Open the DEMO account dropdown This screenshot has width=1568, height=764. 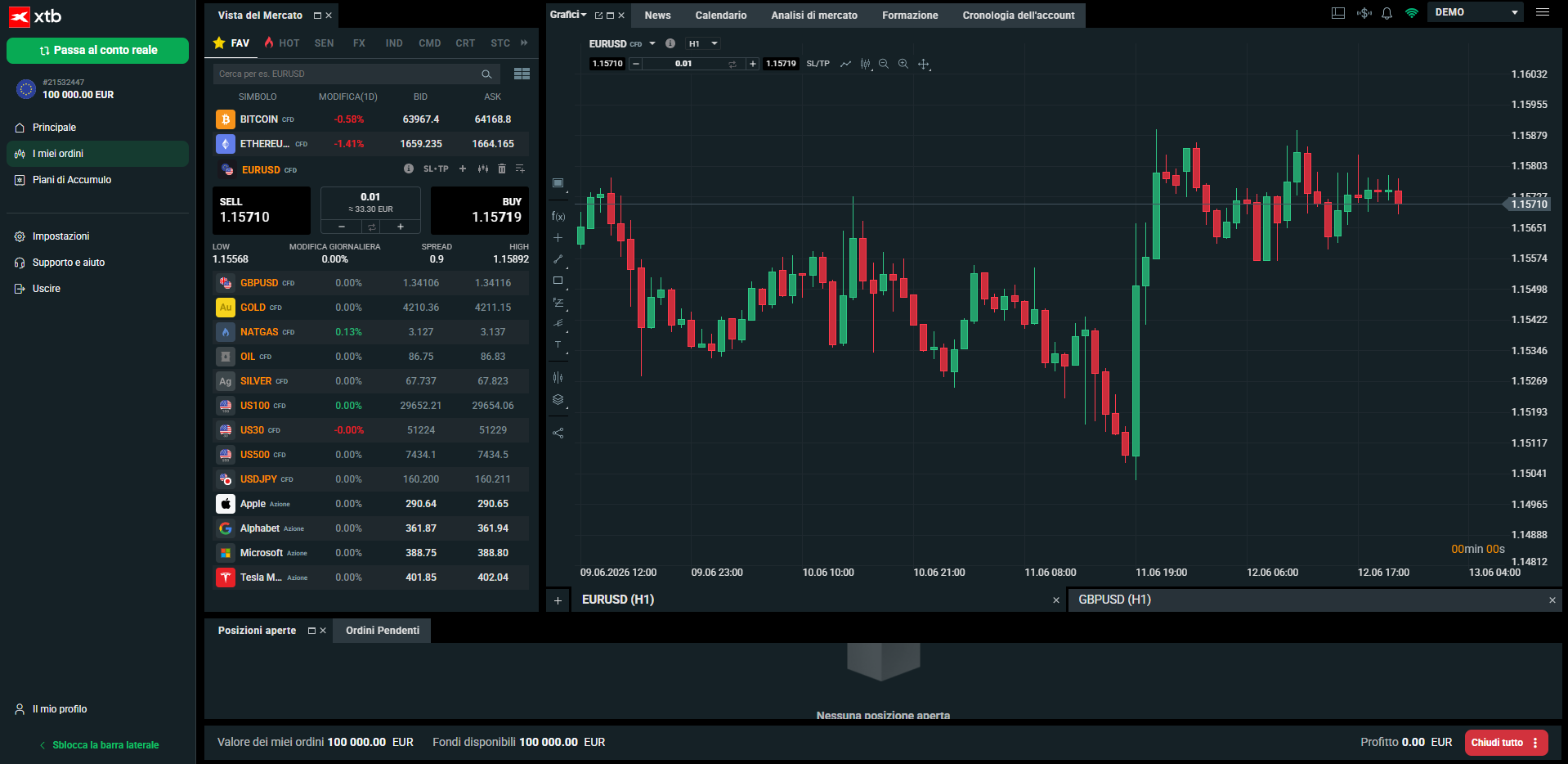pyautogui.click(x=1476, y=12)
